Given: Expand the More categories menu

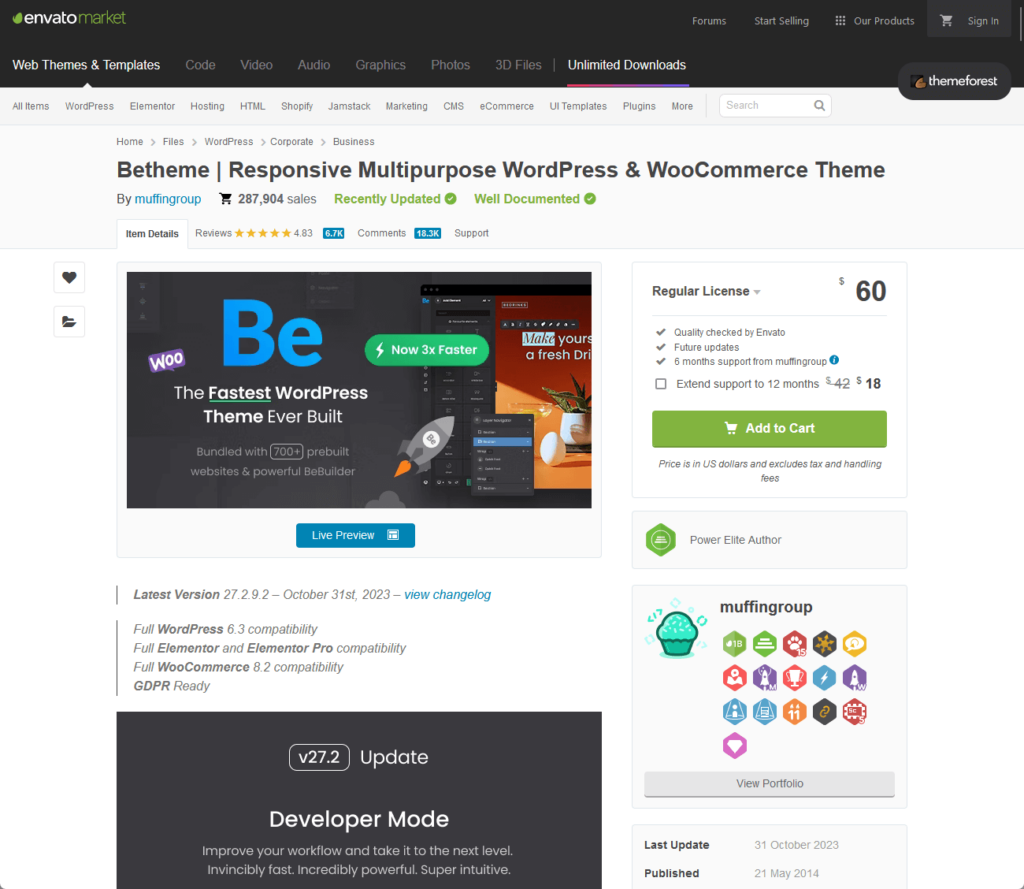Looking at the screenshot, I should pyautogui.click(x=682, y=106).
